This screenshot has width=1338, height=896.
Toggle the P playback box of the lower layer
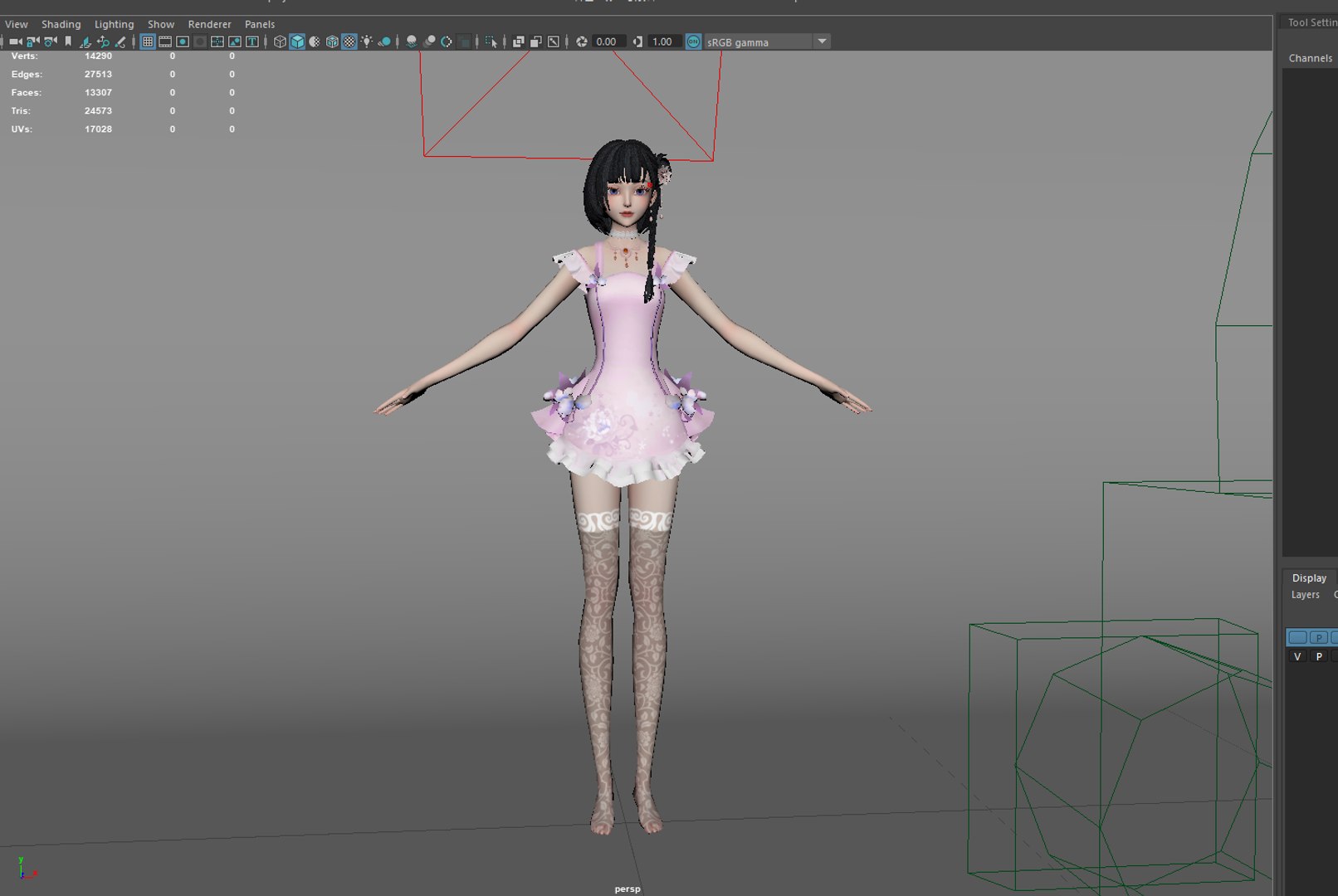pos(1319,656)
